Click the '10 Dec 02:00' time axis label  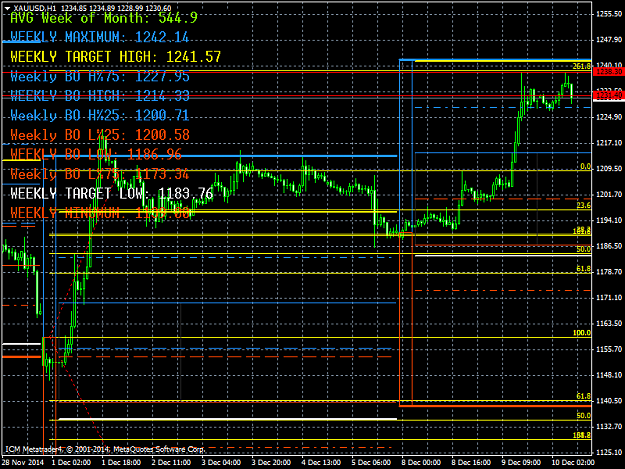[x=572, y=462]
